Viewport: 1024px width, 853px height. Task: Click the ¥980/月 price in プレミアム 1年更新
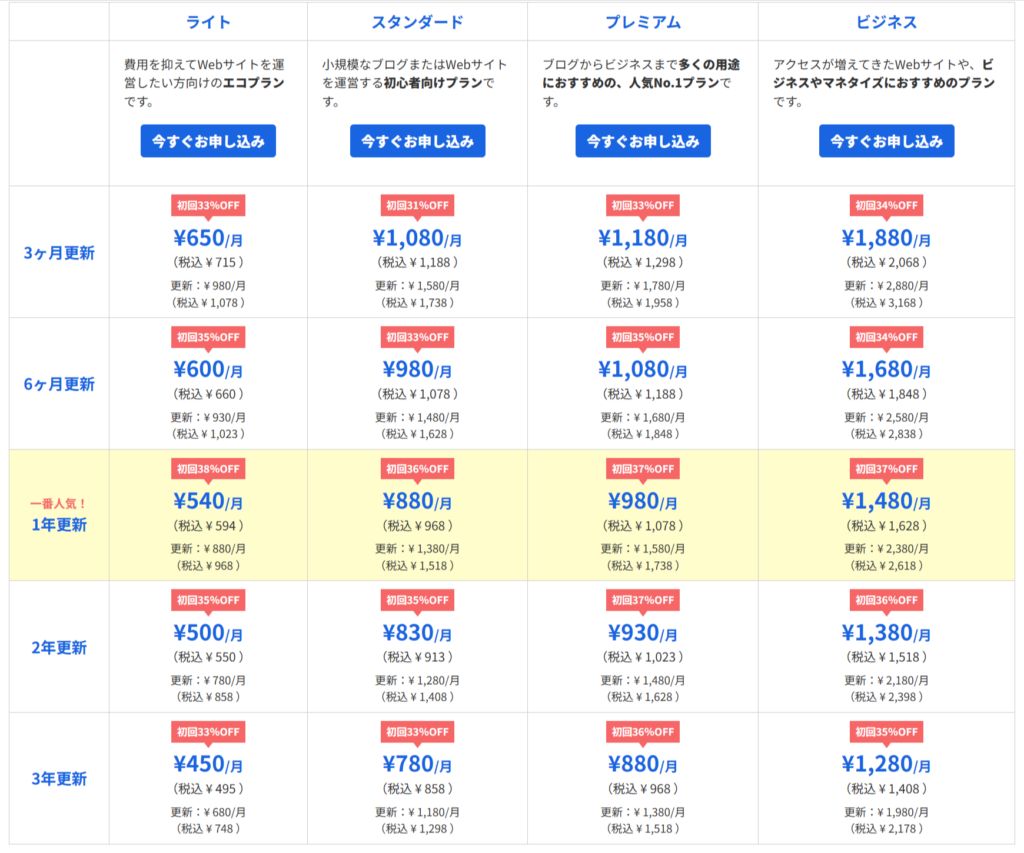point(642,501)
